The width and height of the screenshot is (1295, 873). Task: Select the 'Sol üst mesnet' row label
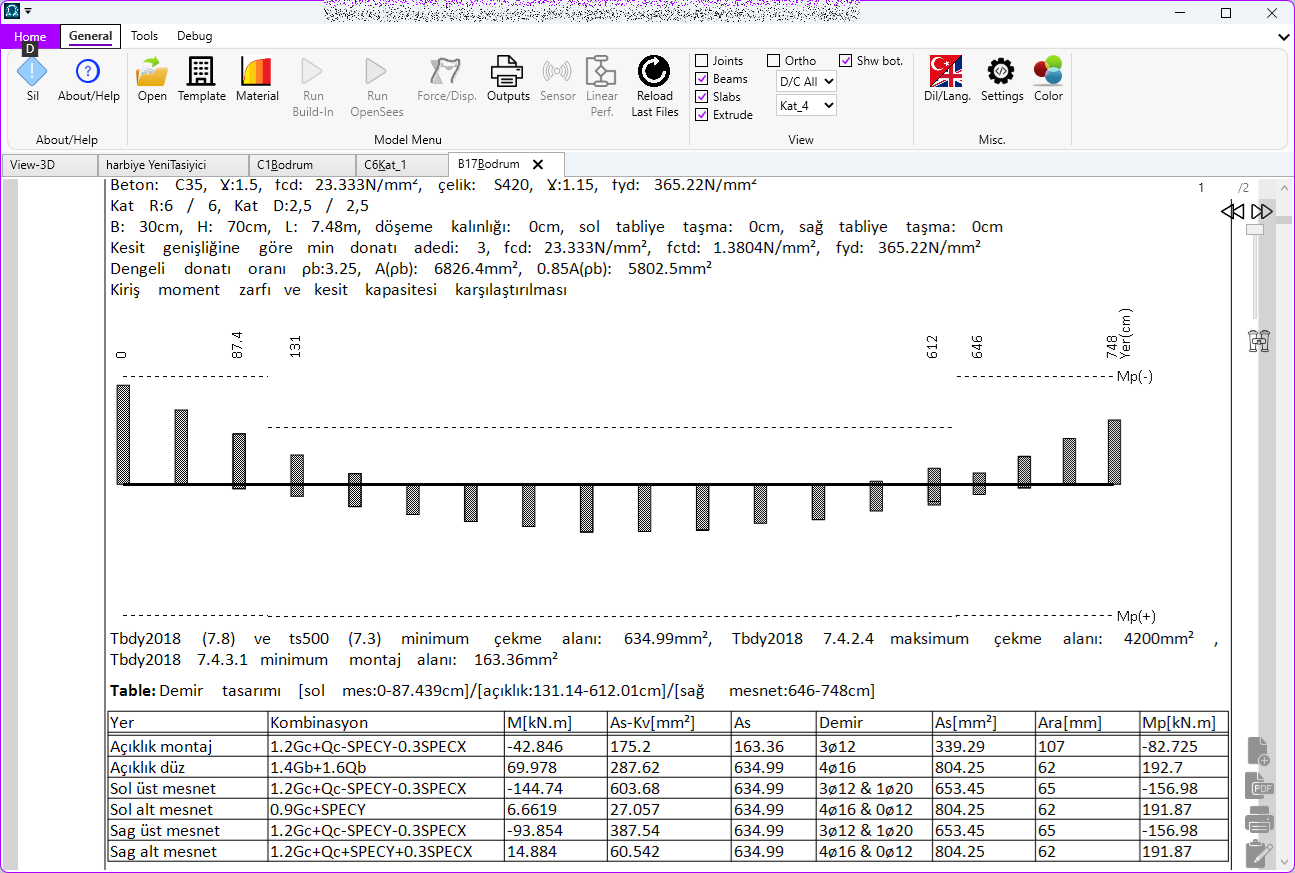point(164,788)
